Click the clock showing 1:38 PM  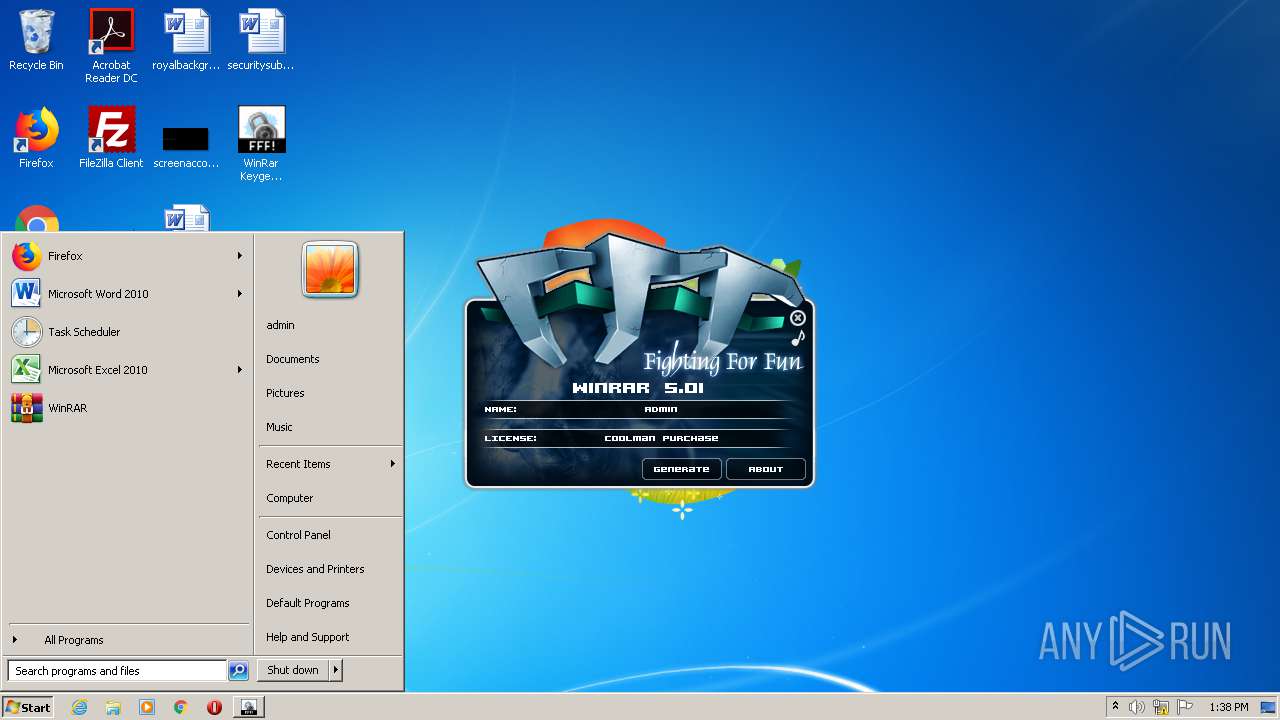(x=1229, y=707)
